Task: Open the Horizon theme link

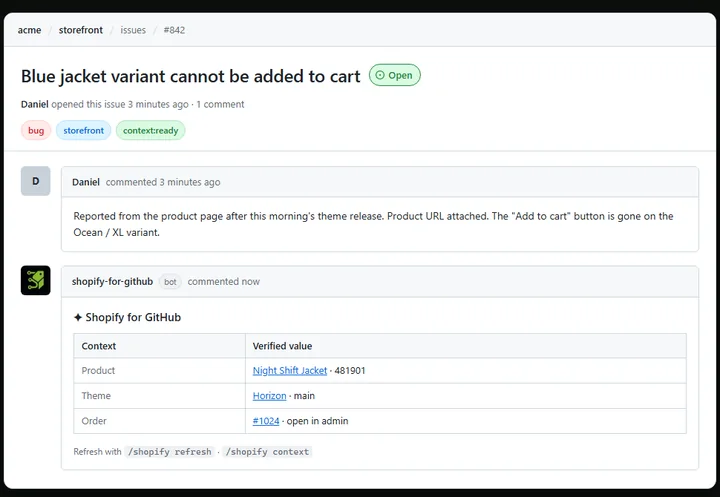Action: point(270,396)
